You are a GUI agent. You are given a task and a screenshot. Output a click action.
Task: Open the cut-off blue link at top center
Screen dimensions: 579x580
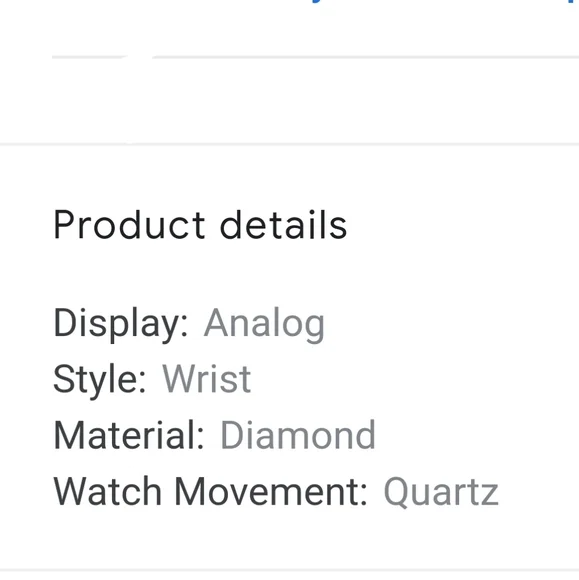318,1
